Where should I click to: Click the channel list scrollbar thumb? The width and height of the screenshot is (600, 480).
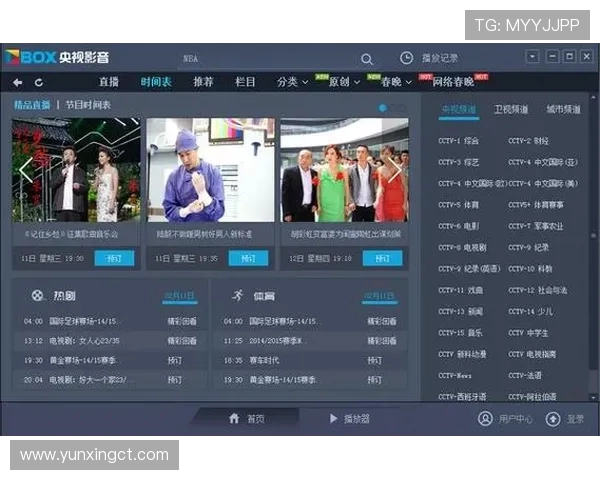[593, 235]
